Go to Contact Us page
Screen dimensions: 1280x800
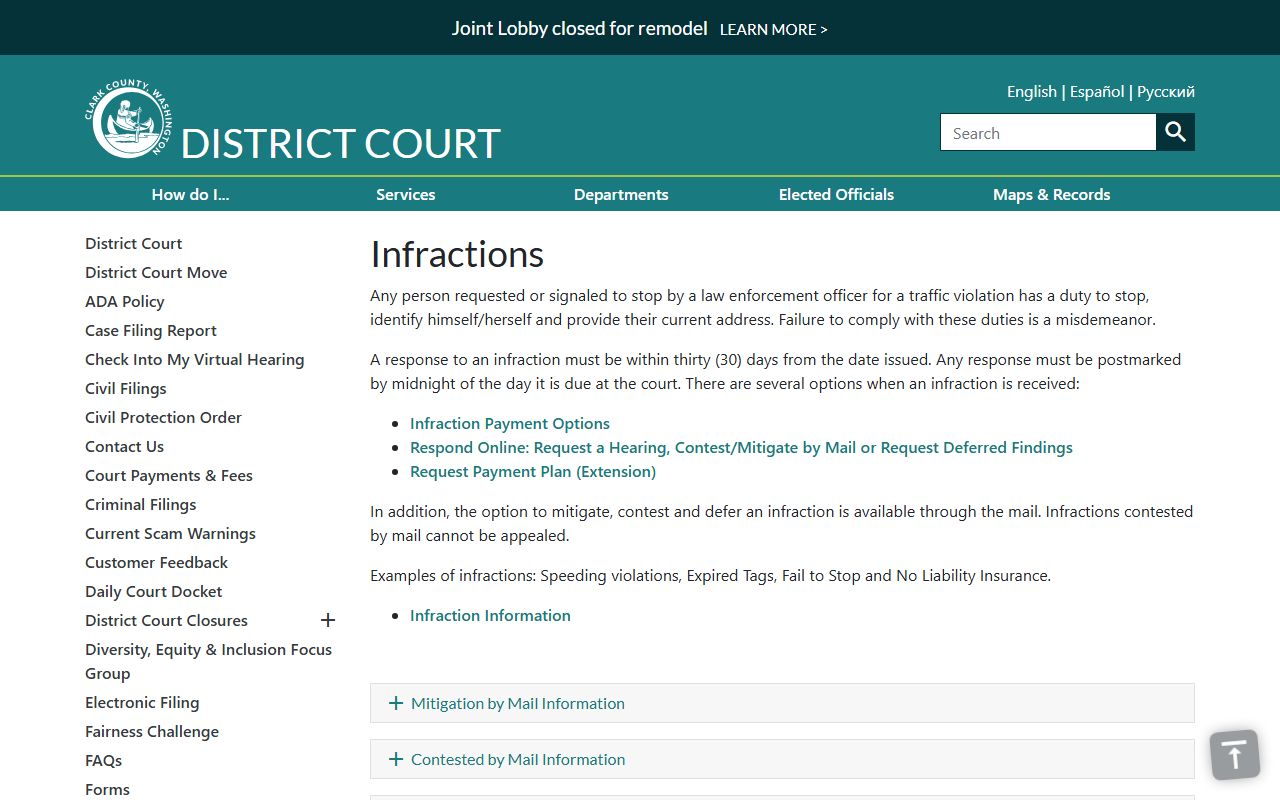click(124, 446)
